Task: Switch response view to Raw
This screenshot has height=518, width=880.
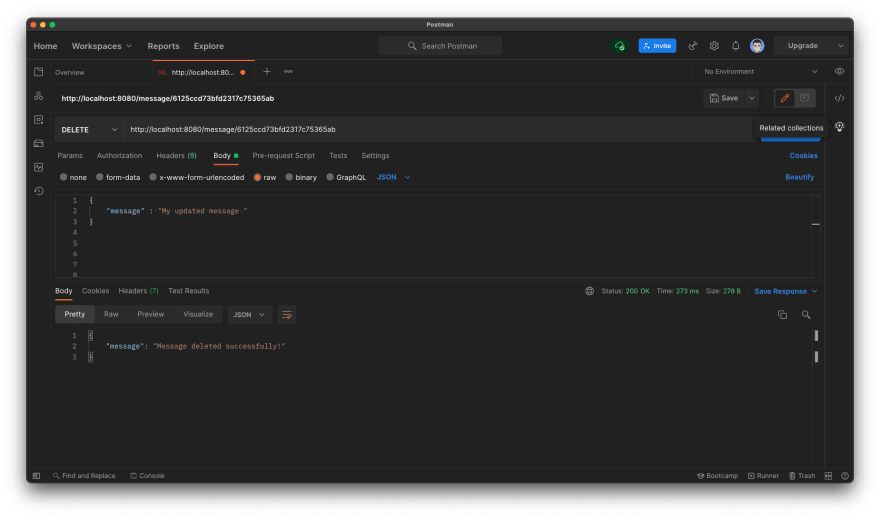Action: click(x=111, y=314)
